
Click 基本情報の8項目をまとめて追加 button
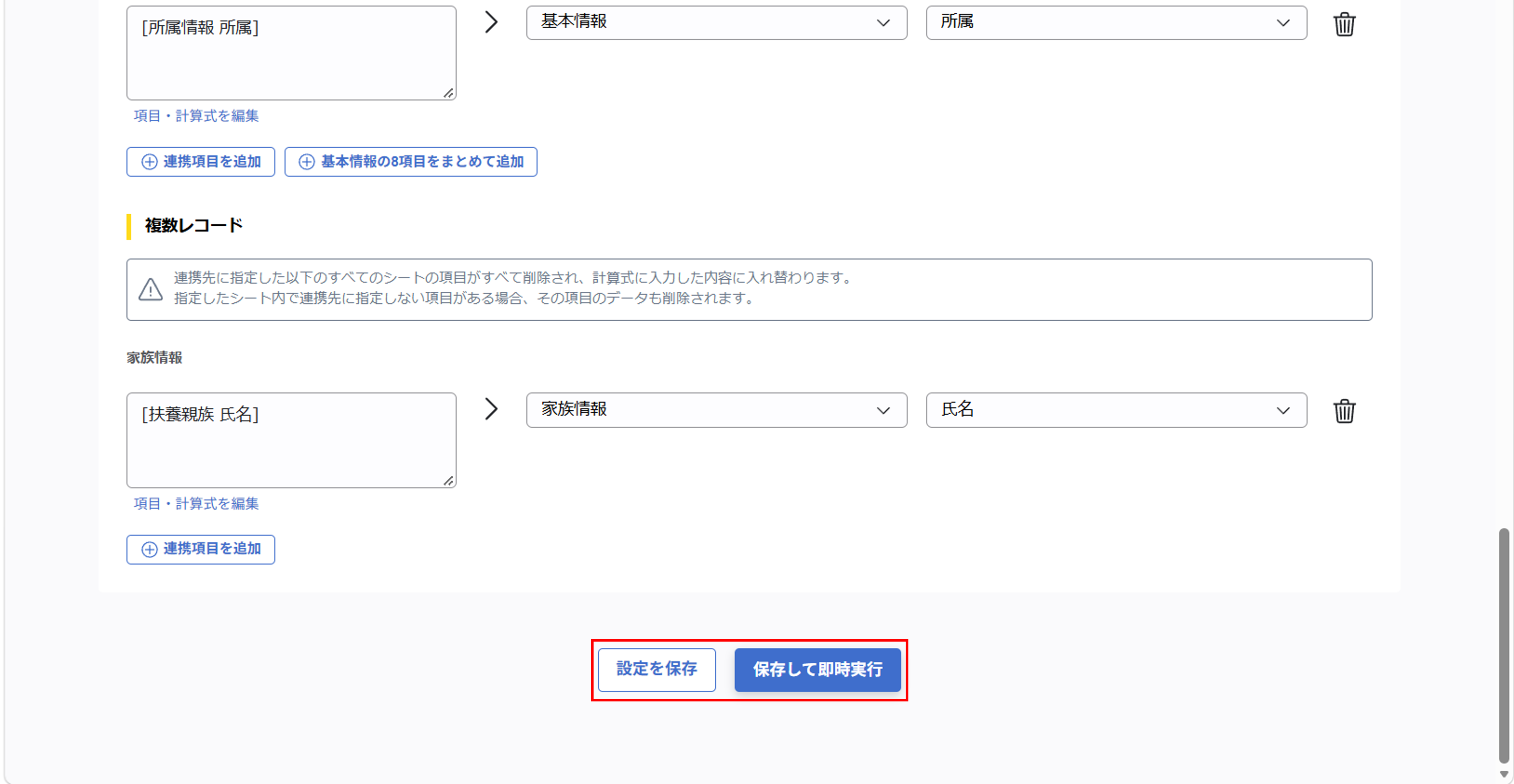pyautogui.click(x=410, y=162)
